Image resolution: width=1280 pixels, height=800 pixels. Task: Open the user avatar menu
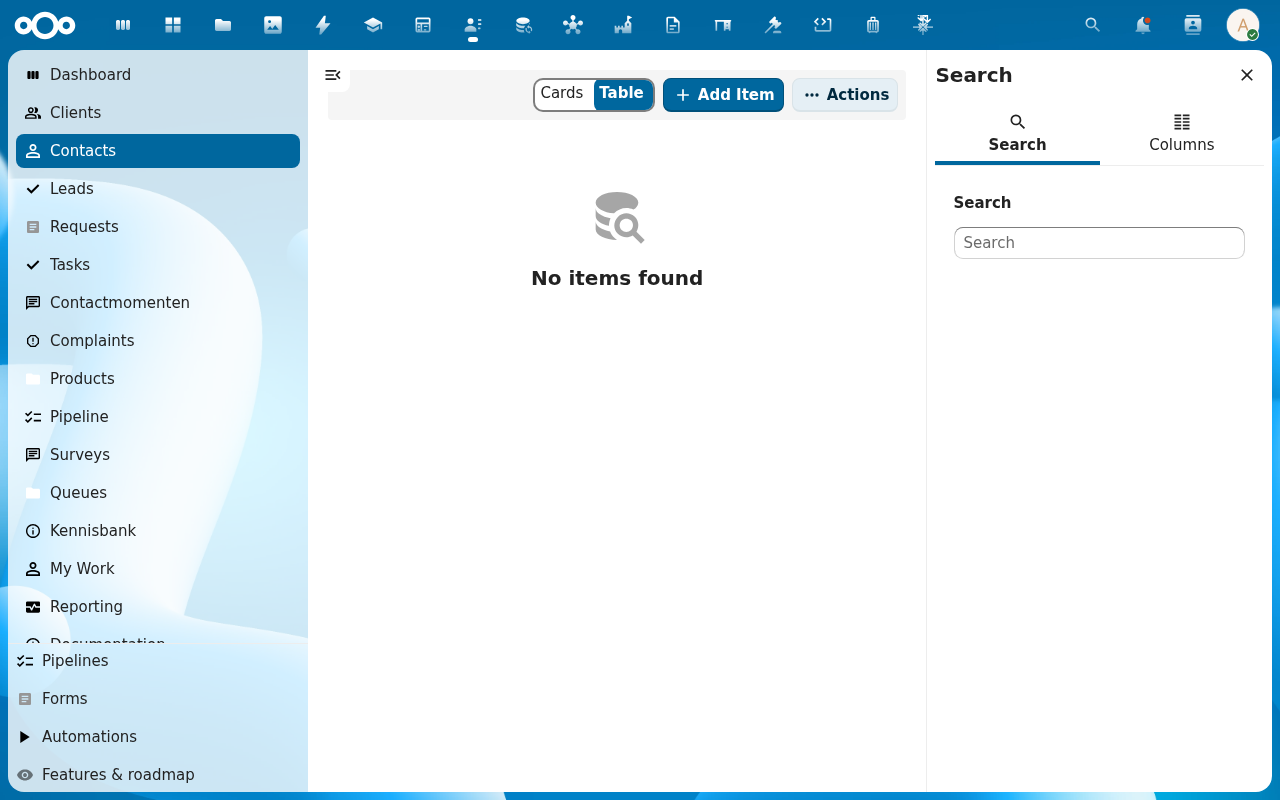tap(1243, 25)
